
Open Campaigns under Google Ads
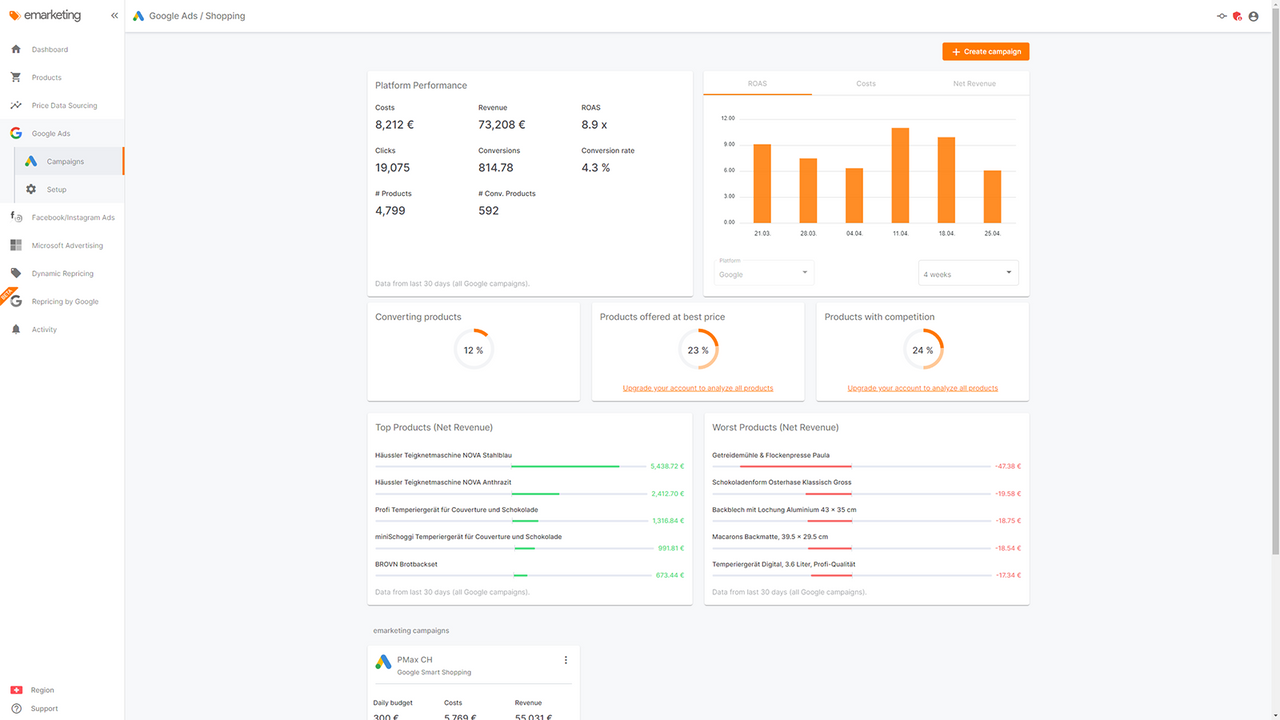(x=63, y=161)
